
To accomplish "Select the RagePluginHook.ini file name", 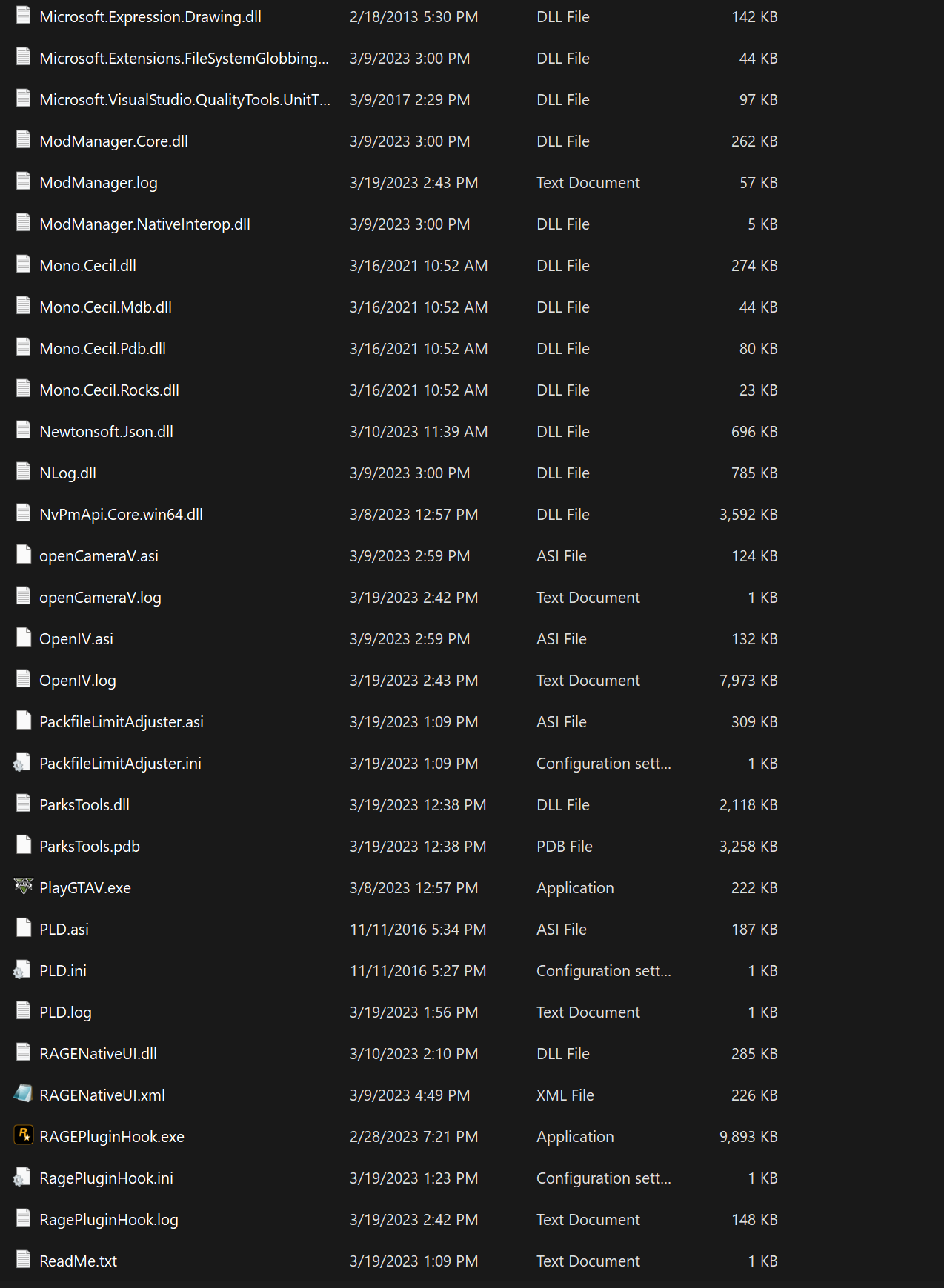I will click(106, 1178).
